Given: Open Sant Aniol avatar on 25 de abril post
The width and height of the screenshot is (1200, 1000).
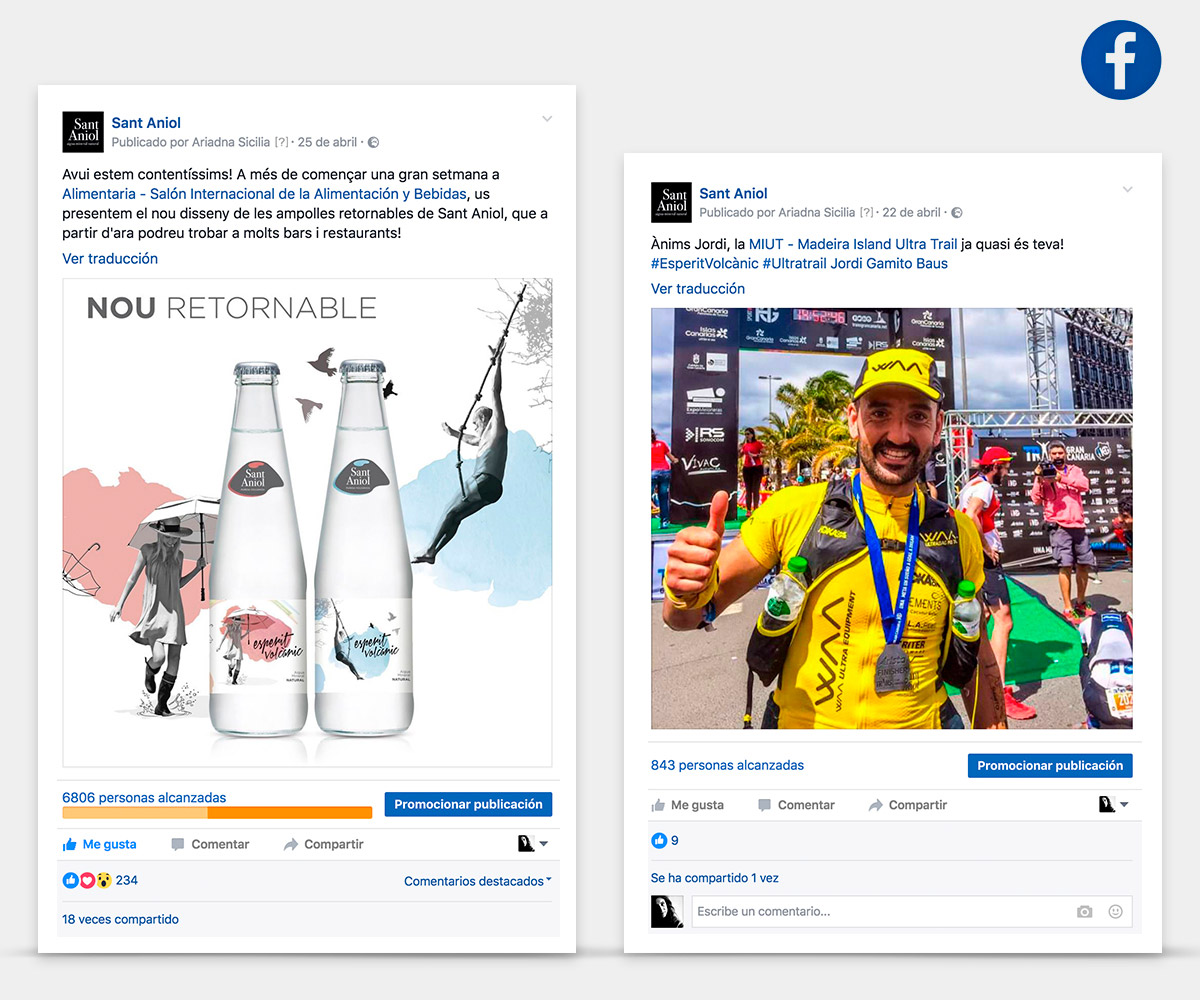Looking at the screenshot, I should click(x=82, y=132).
